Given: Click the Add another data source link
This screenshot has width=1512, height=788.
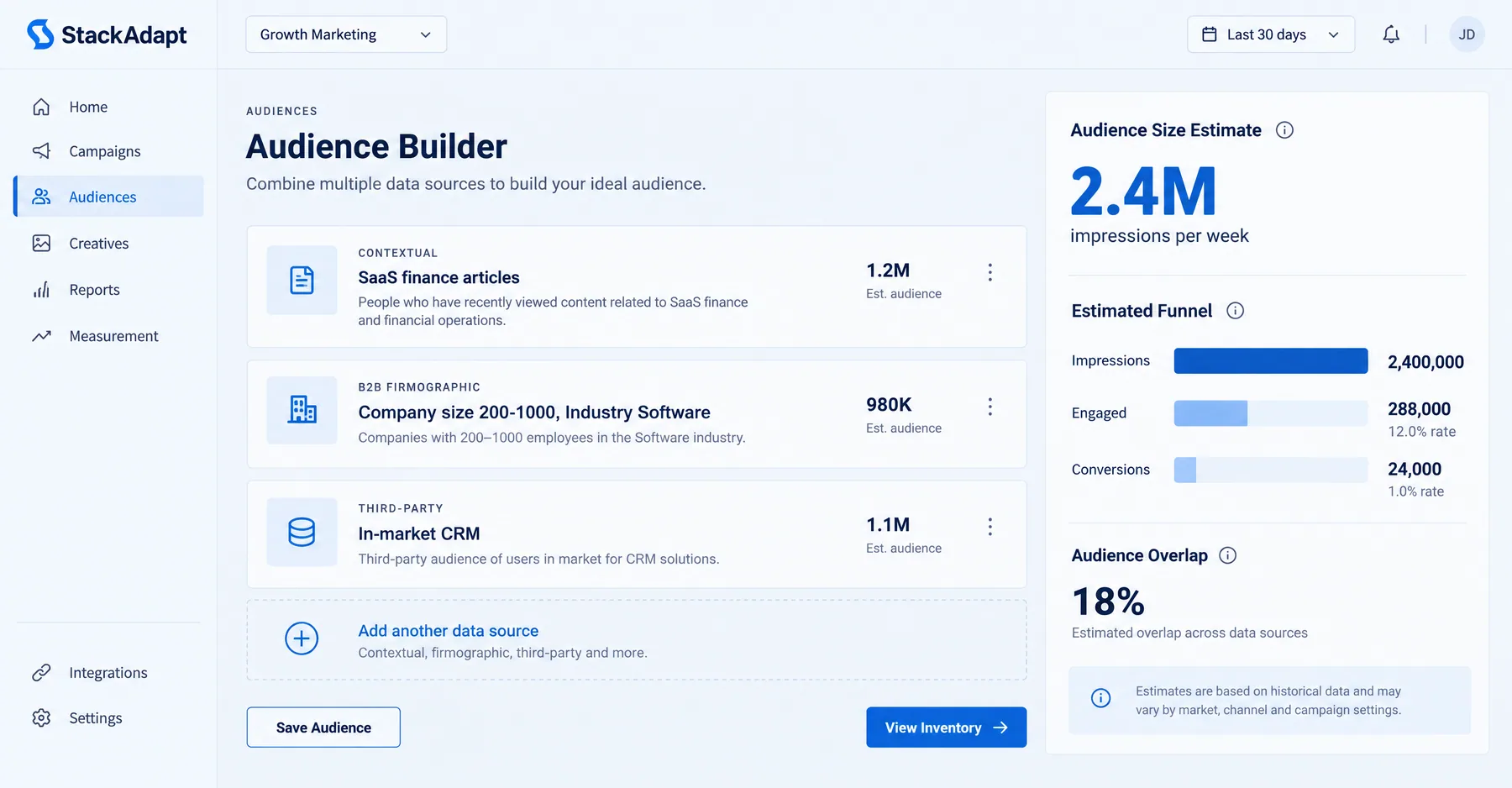Looking at the screenshot, I should click(449, 631).
